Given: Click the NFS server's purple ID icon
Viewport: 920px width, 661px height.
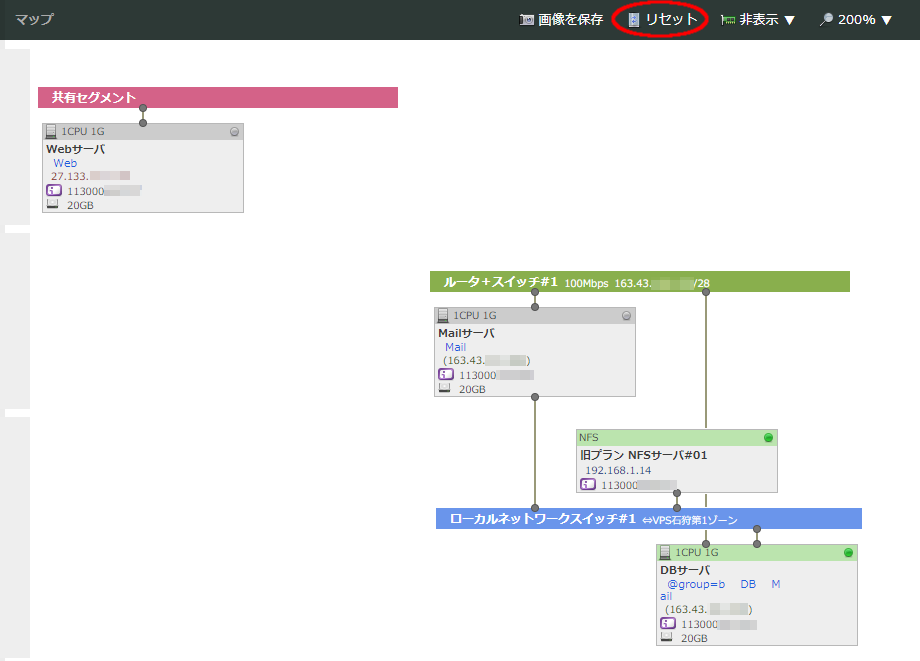Looking at the screenshot, I should pos(587,484).
